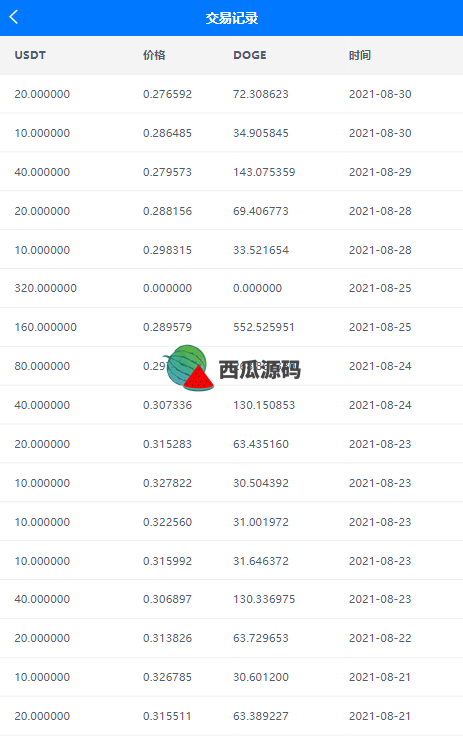This screenshot has height=738, width=463.
Task: Select the 30.601200 DOGE record
Action: coord(232,677)
